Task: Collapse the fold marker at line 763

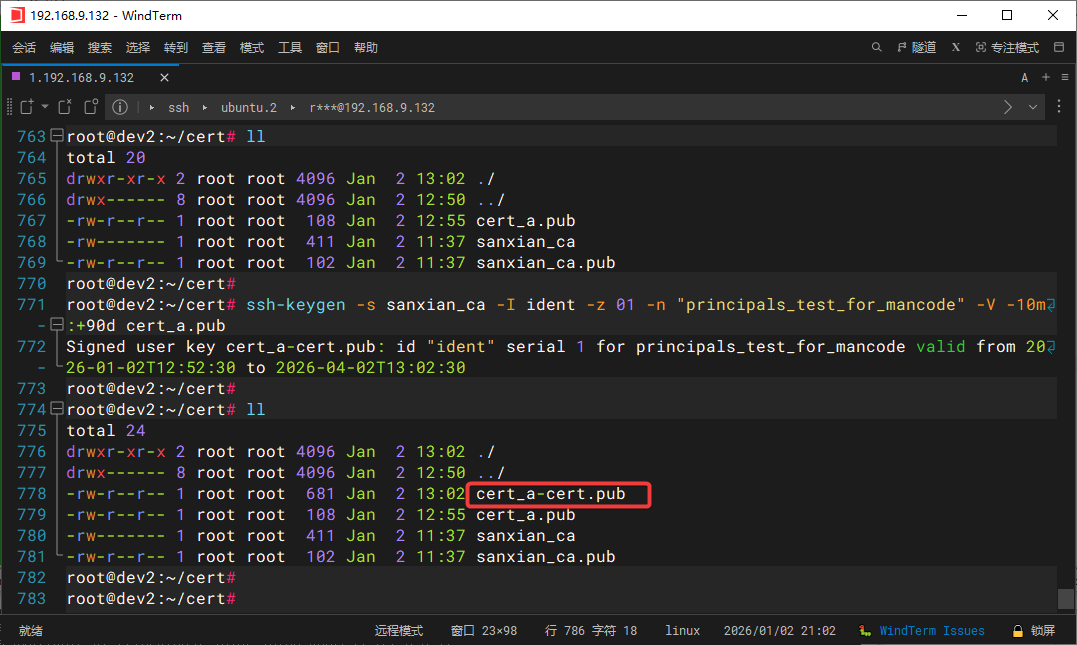Action: [x=56, y=136]
